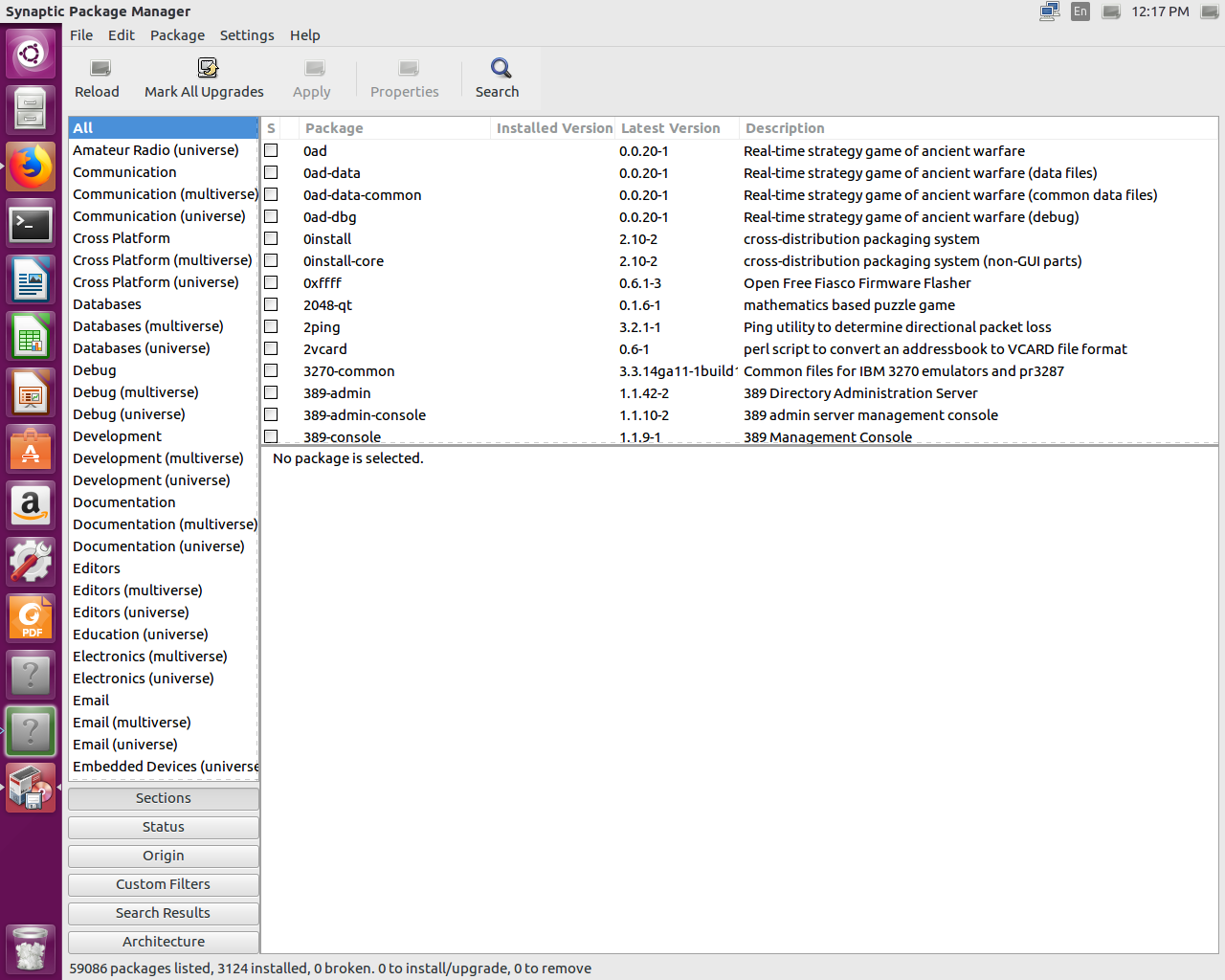This screenshot has width=1225, height=980.
Task: Mark checkbox of 0ad-data-common
Action: click(x=271, y=194)
